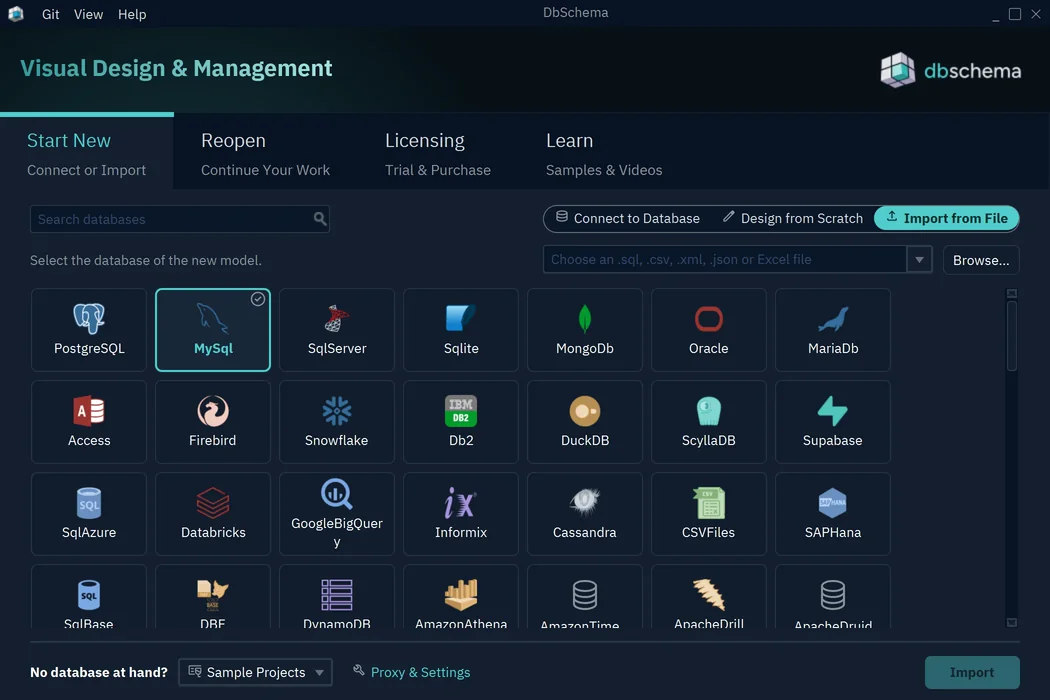Select the Firebird database tile
1050x700 pixels.
point(213,422)
